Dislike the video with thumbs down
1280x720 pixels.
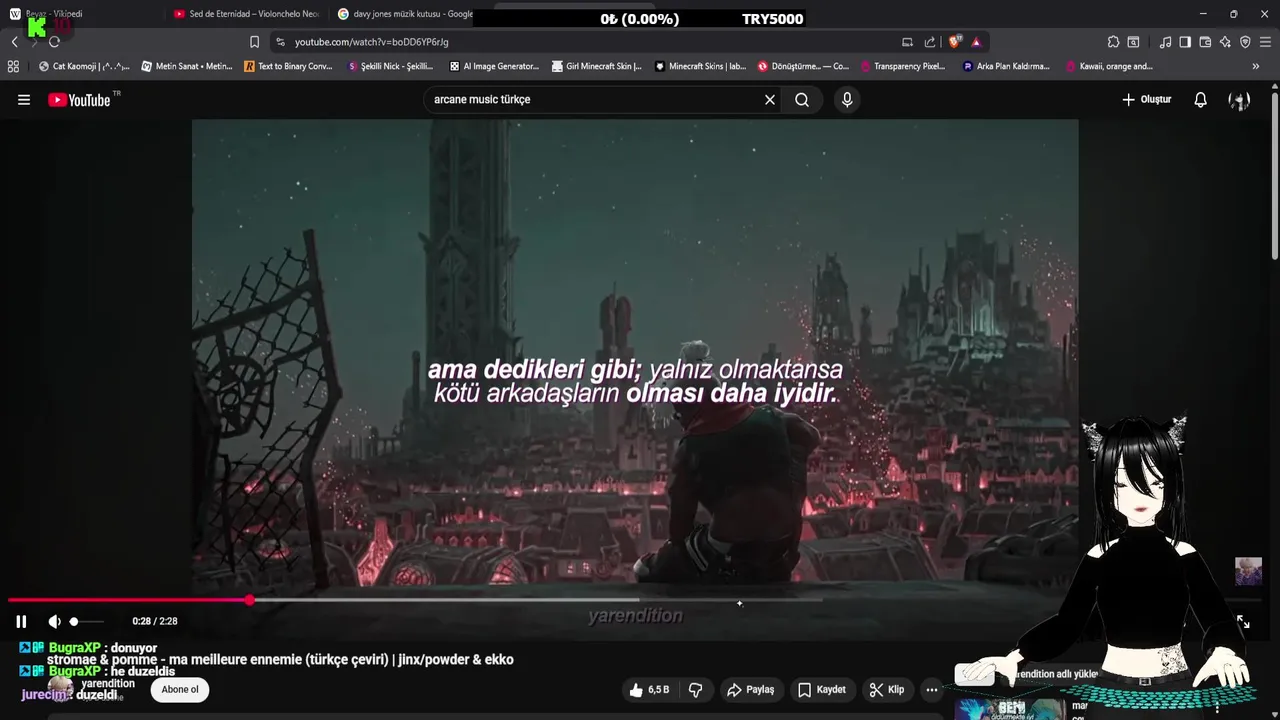696,690
